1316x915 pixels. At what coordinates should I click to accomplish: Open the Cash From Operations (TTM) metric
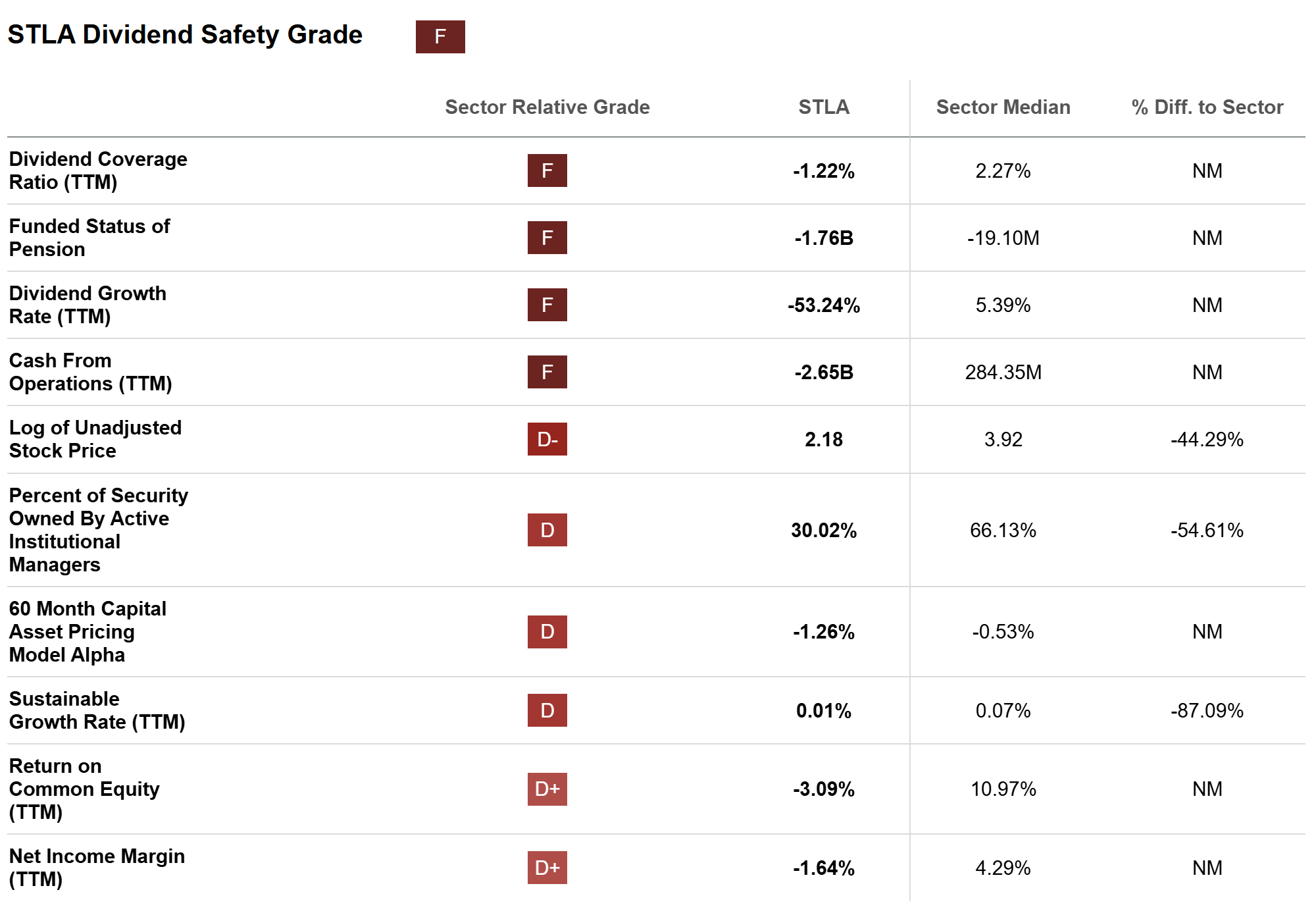(x=90, y=372)
